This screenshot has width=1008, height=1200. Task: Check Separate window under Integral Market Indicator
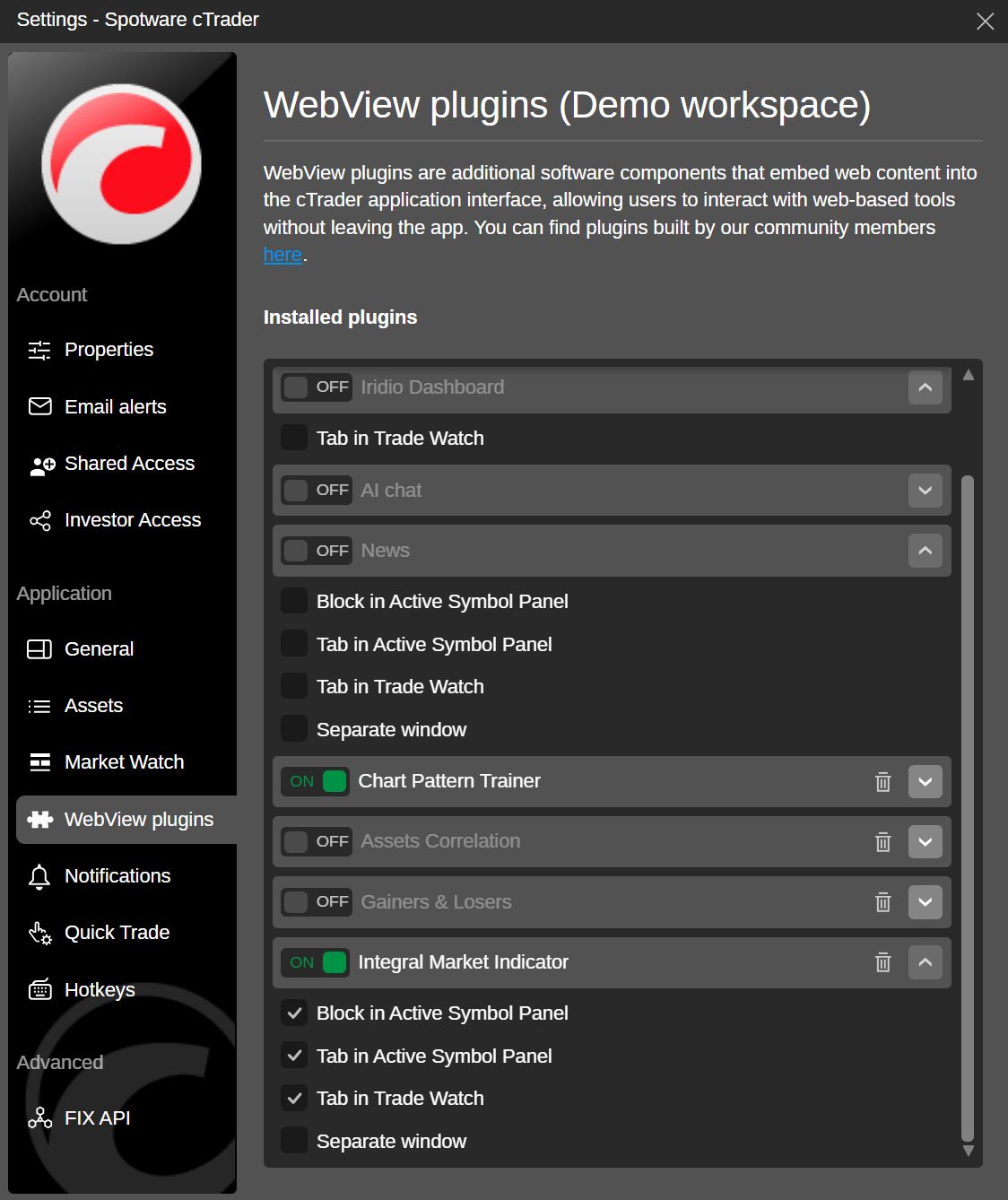tap(294, 1141)
